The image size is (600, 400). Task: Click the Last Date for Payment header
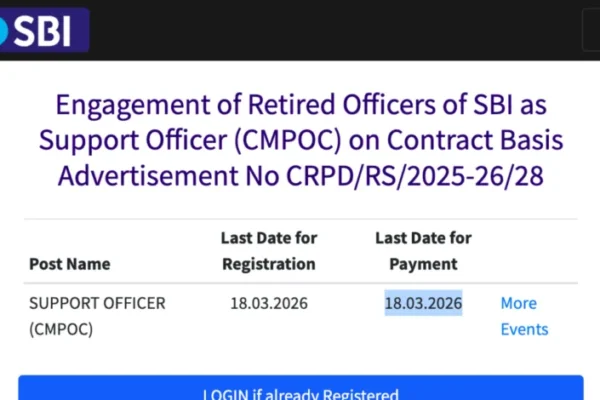(423, 251)
